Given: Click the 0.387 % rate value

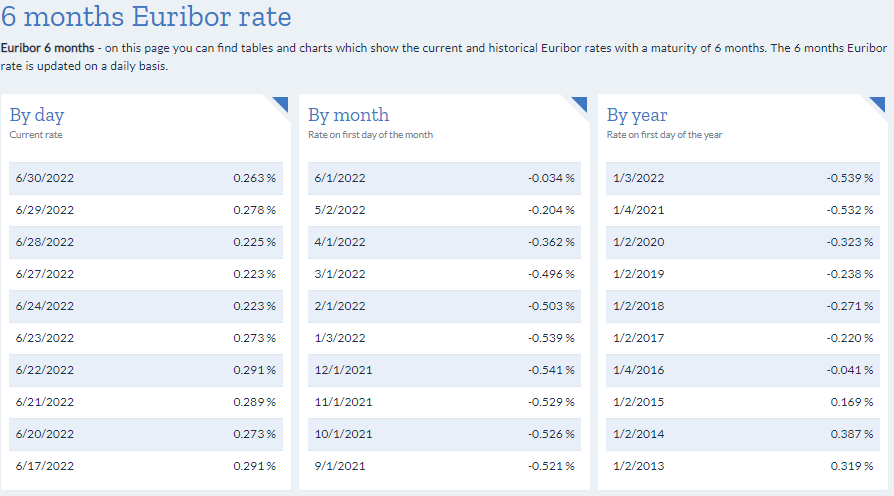Looking at the screenshot, I should 852,434.
